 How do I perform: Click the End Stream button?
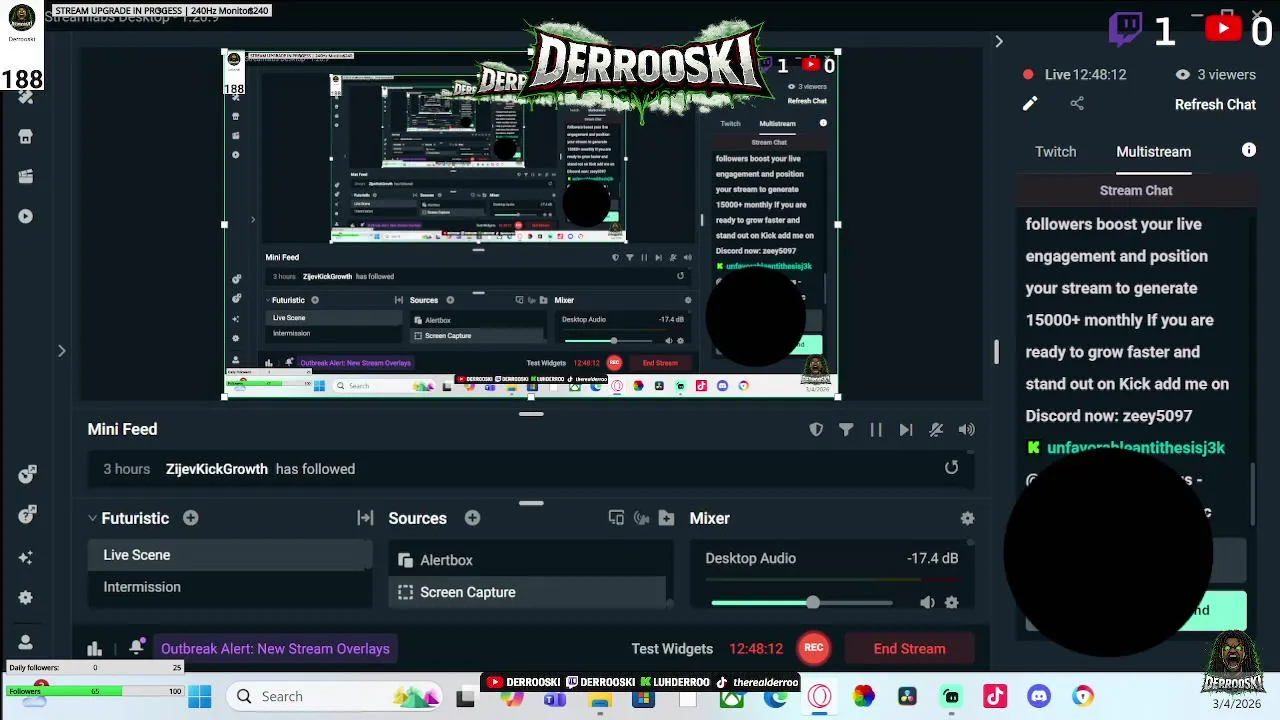tap(909, 649)
